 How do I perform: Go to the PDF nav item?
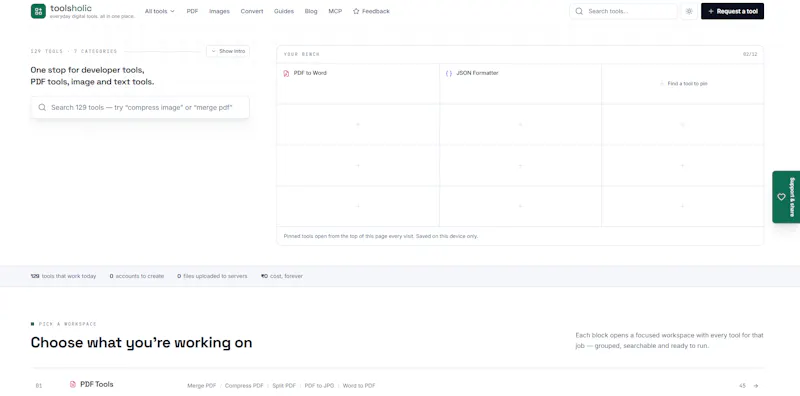[192, 11]
